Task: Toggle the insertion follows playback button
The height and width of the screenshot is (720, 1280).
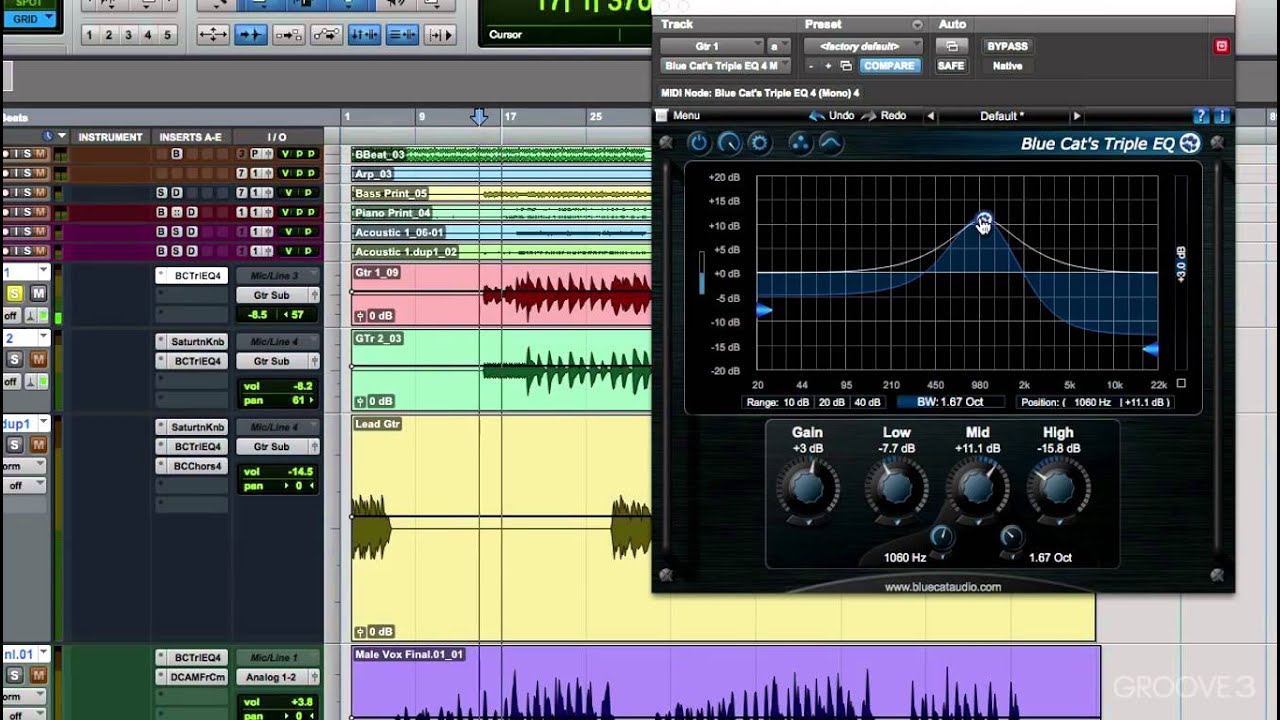Action: click(x=440, y=35)
